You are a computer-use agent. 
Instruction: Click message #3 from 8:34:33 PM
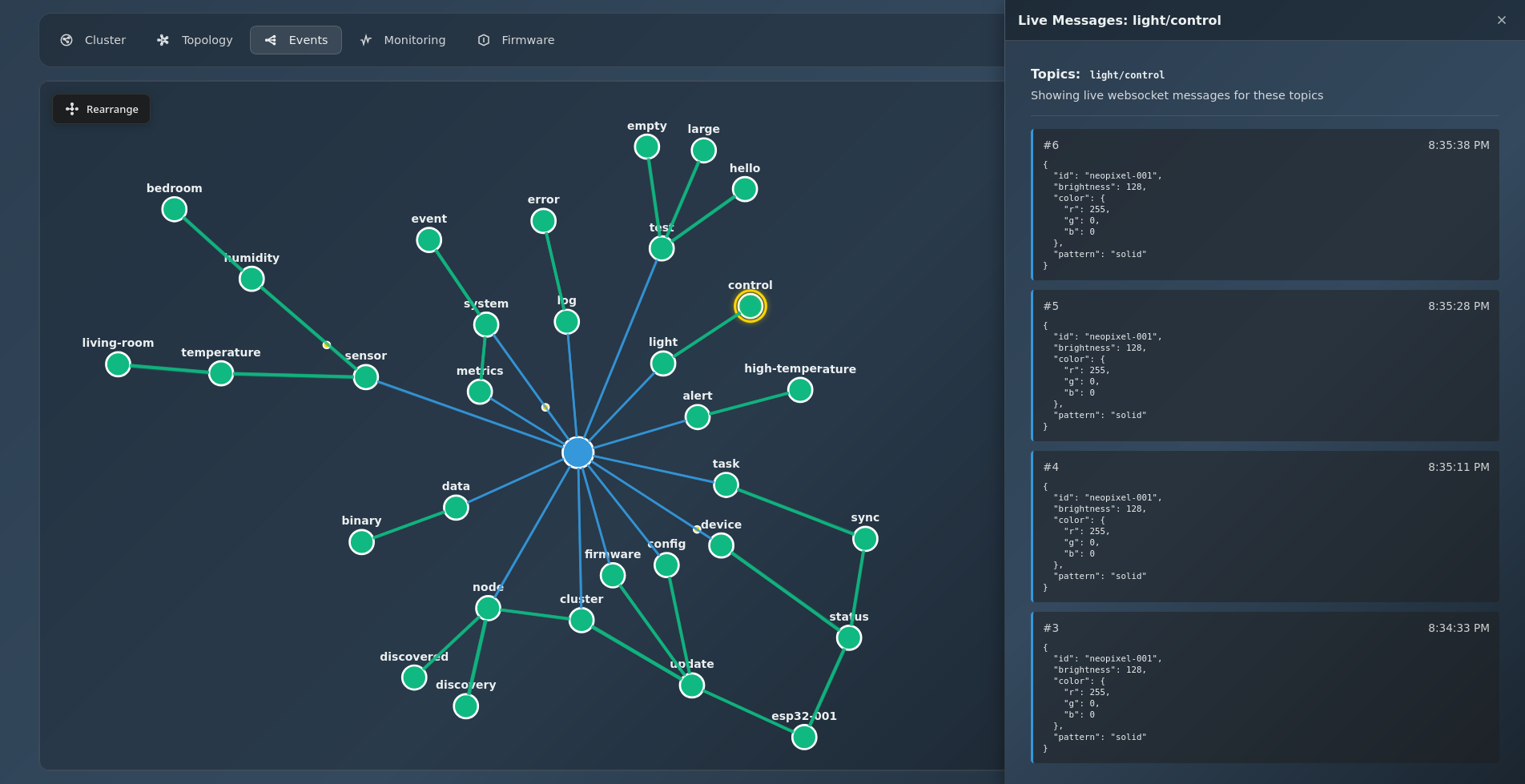pos(1265,687)
